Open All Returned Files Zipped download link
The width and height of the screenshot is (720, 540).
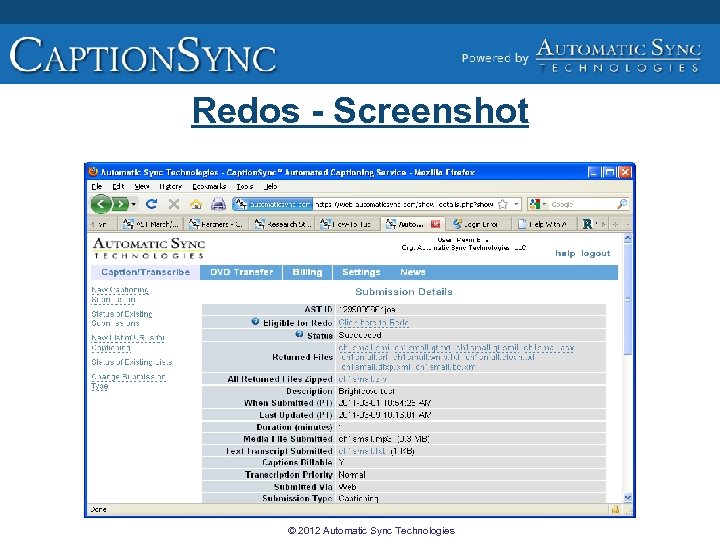pyautogui.click(x=362, y=379)
